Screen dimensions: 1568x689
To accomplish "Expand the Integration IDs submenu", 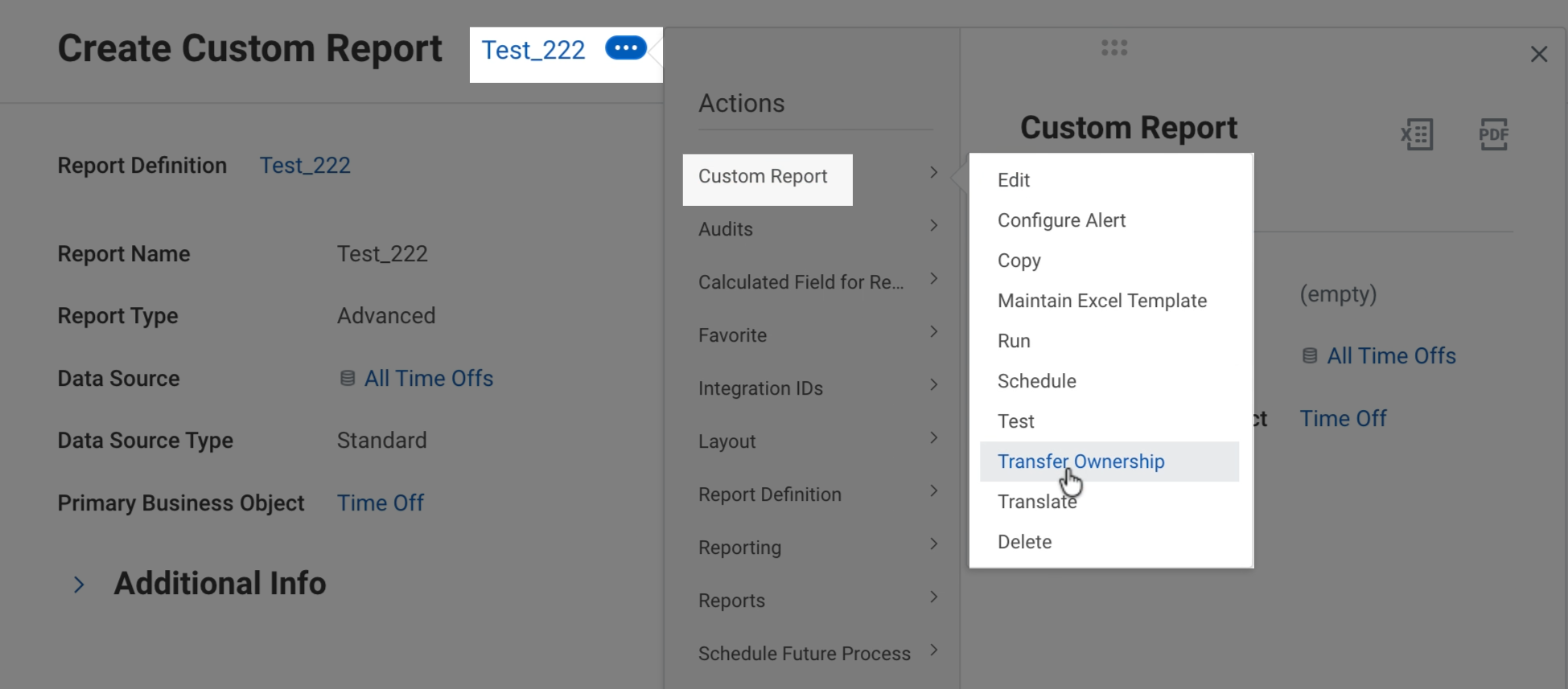I will coord(817,388).
